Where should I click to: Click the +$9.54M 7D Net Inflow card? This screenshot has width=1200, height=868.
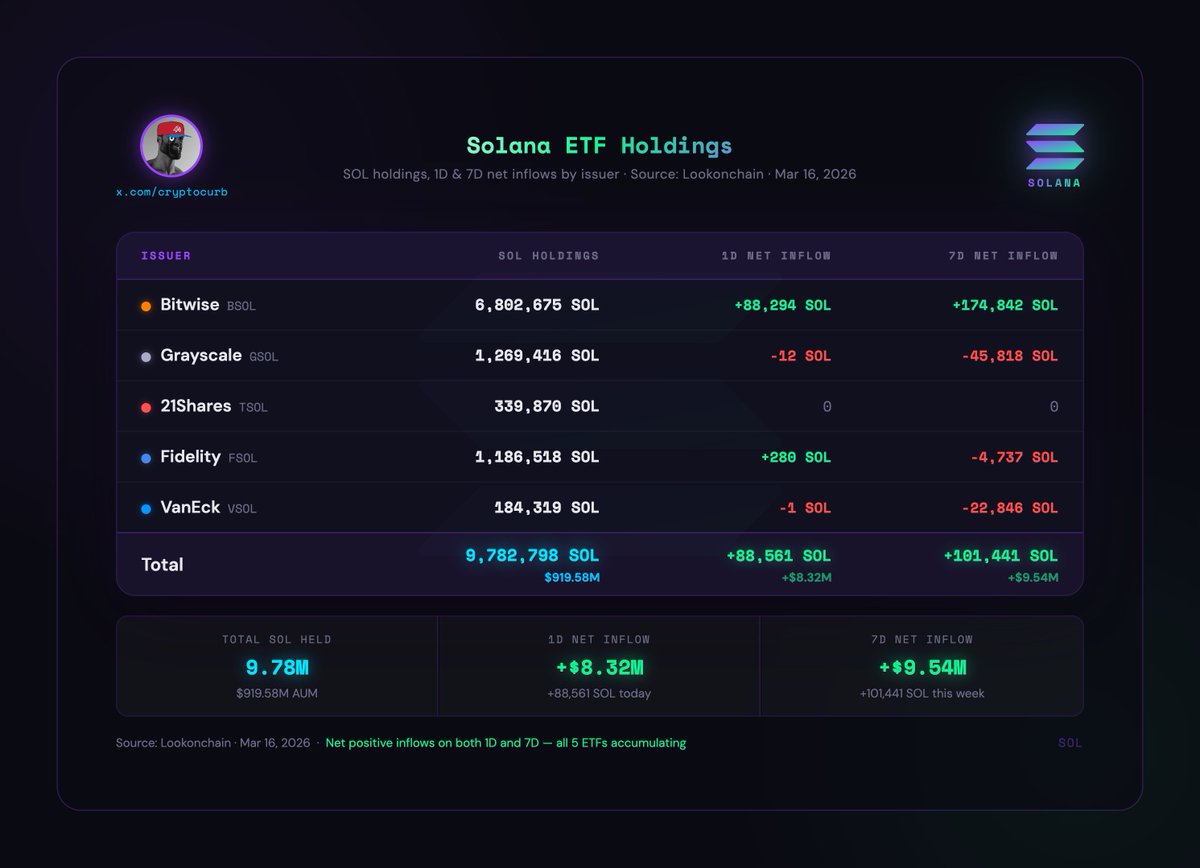coord(921,666)
